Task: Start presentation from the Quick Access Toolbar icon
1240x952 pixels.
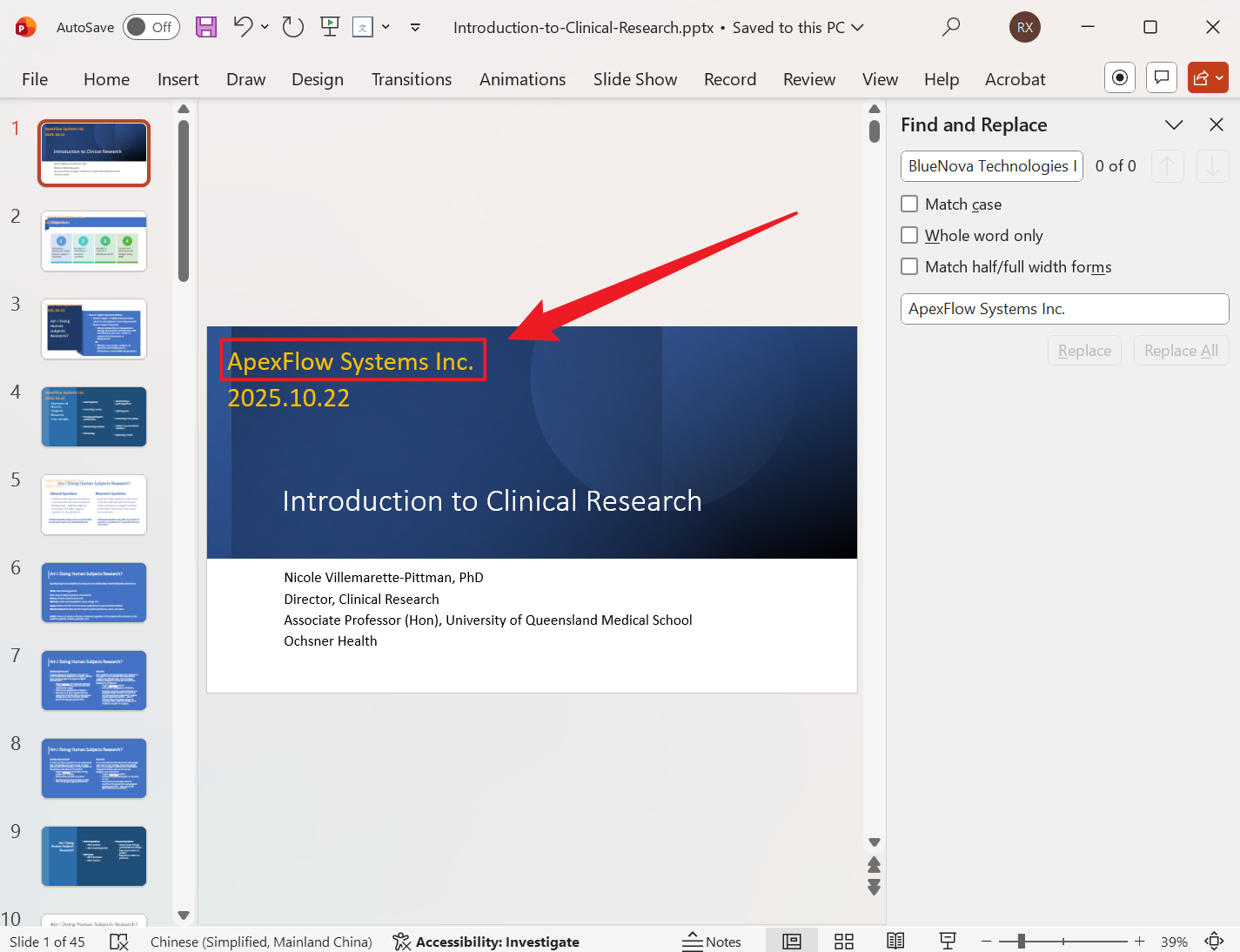Action: coord(329,27)
